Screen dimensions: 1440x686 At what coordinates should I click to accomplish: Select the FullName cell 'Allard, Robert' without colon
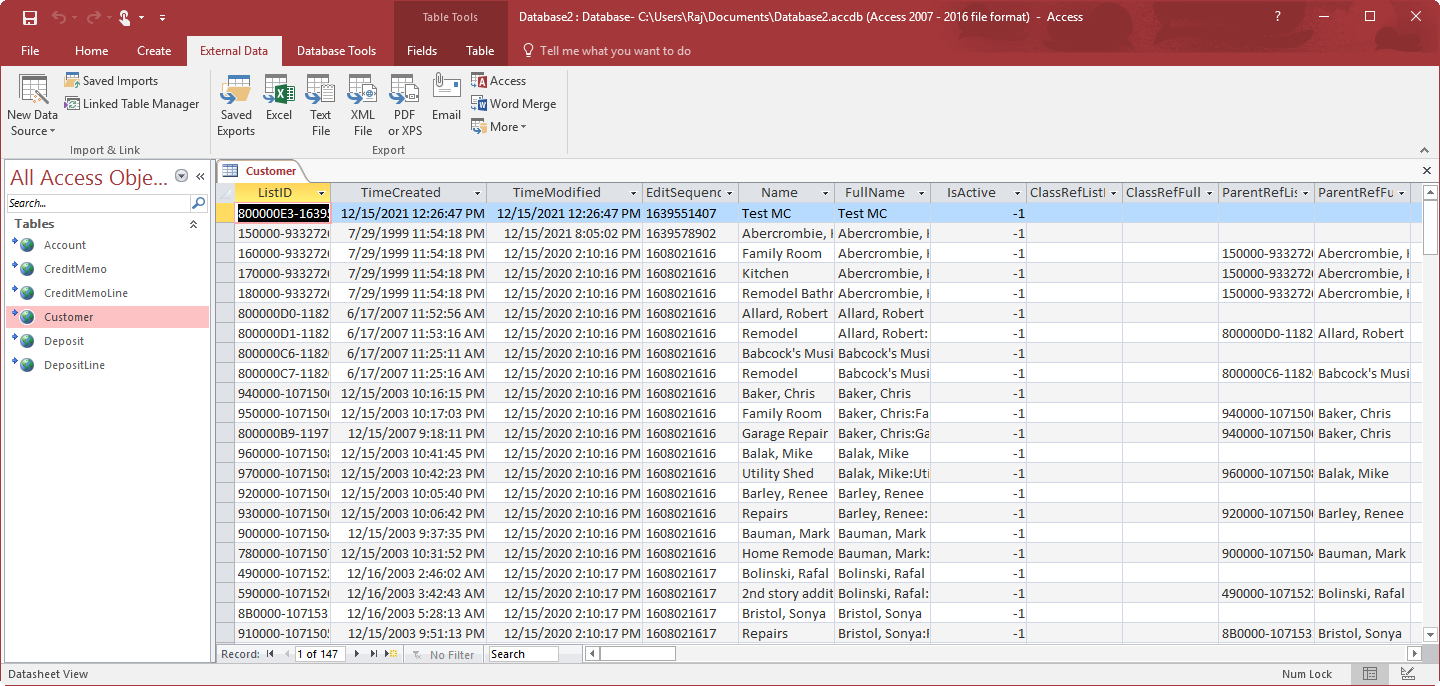(882, 313)
